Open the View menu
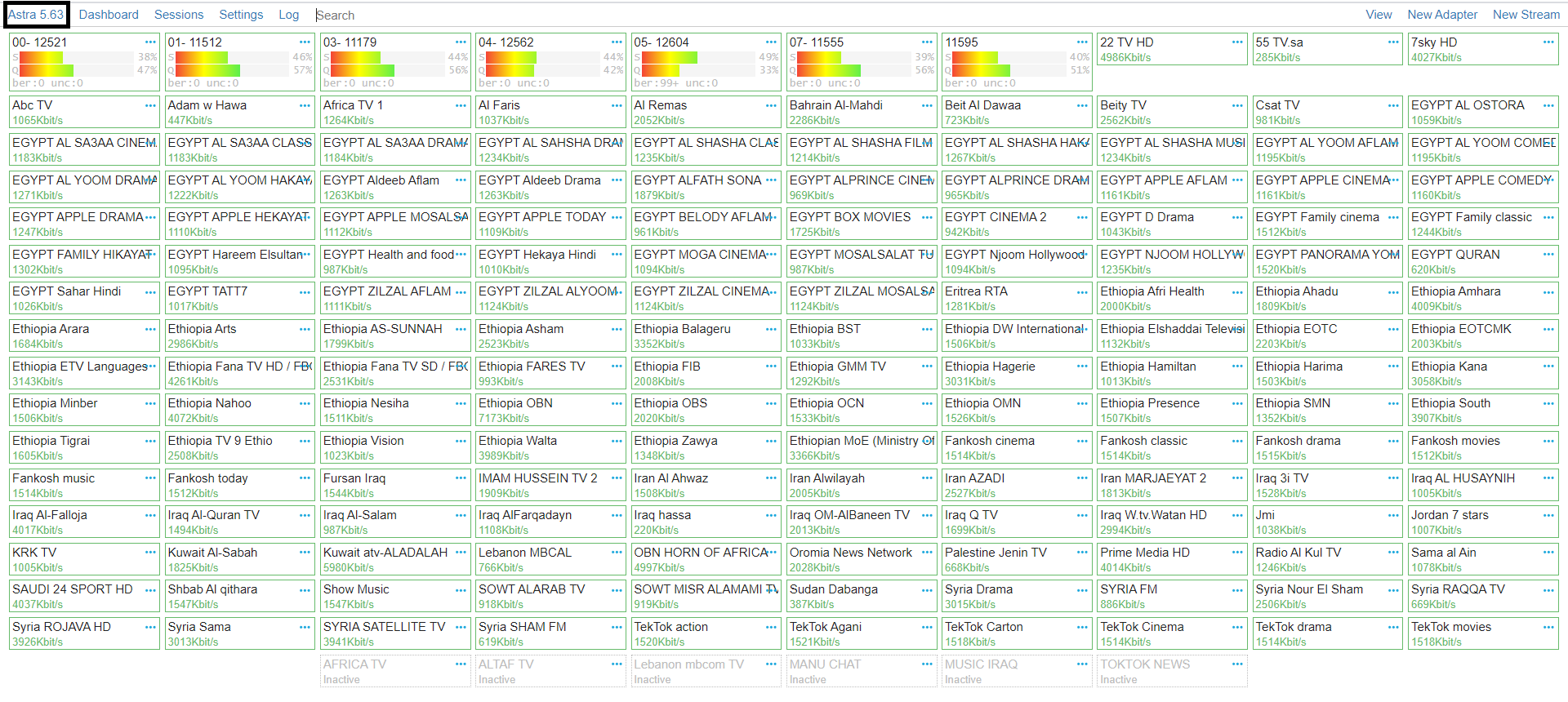 point(1379,15)
